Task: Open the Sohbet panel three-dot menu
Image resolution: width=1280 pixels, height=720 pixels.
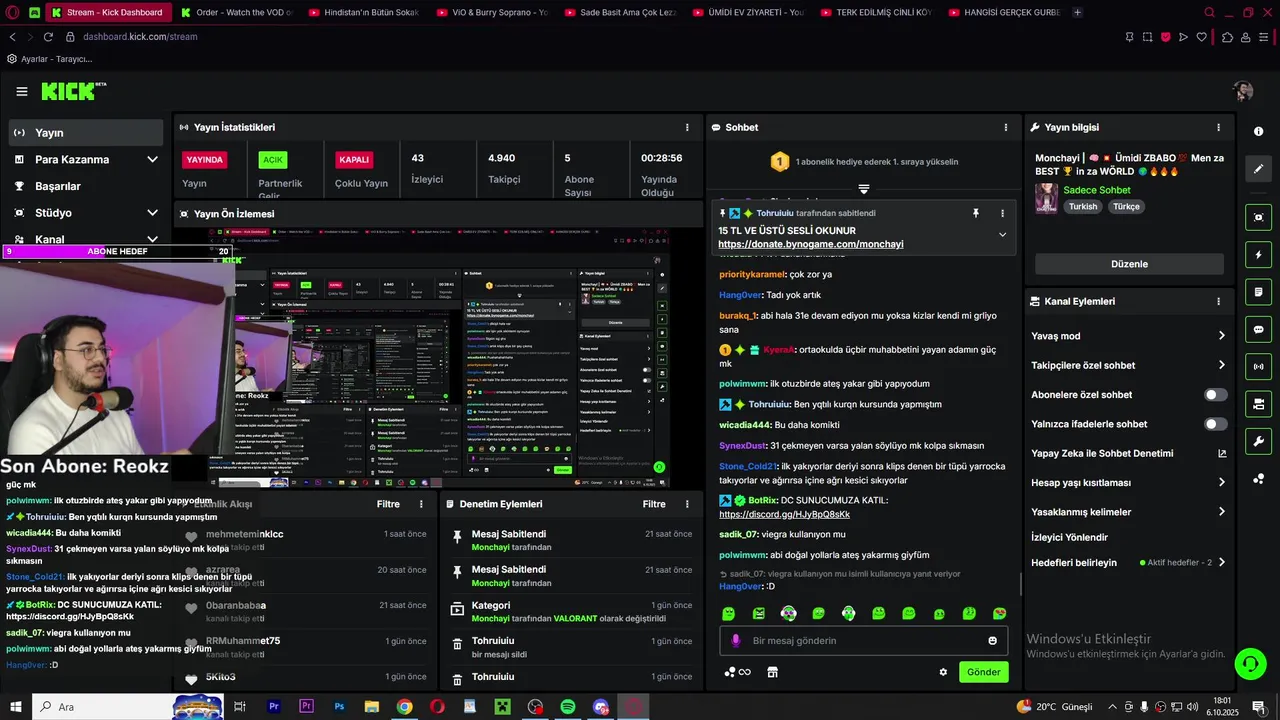Action: point(1006,127)
